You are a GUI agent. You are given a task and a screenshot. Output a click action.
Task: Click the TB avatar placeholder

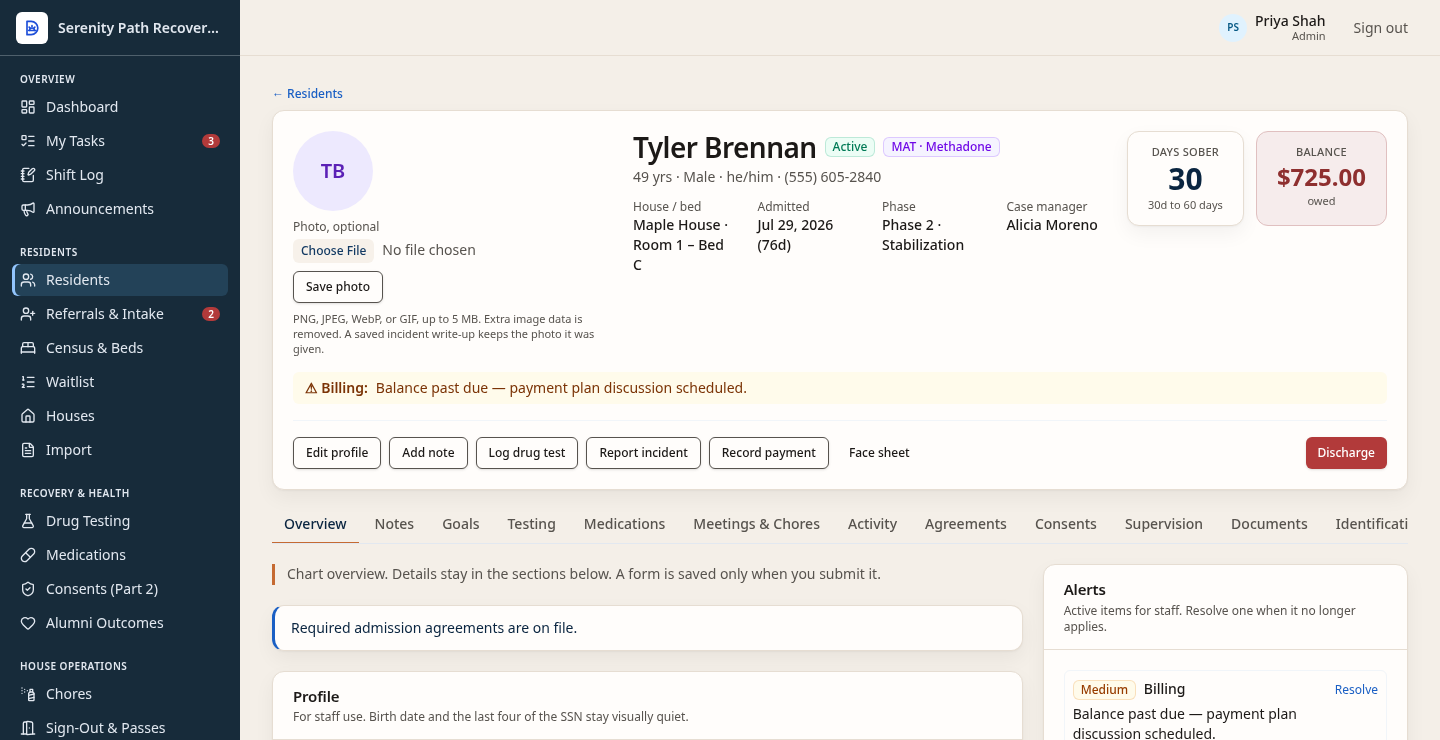click(x=333, y=171)
